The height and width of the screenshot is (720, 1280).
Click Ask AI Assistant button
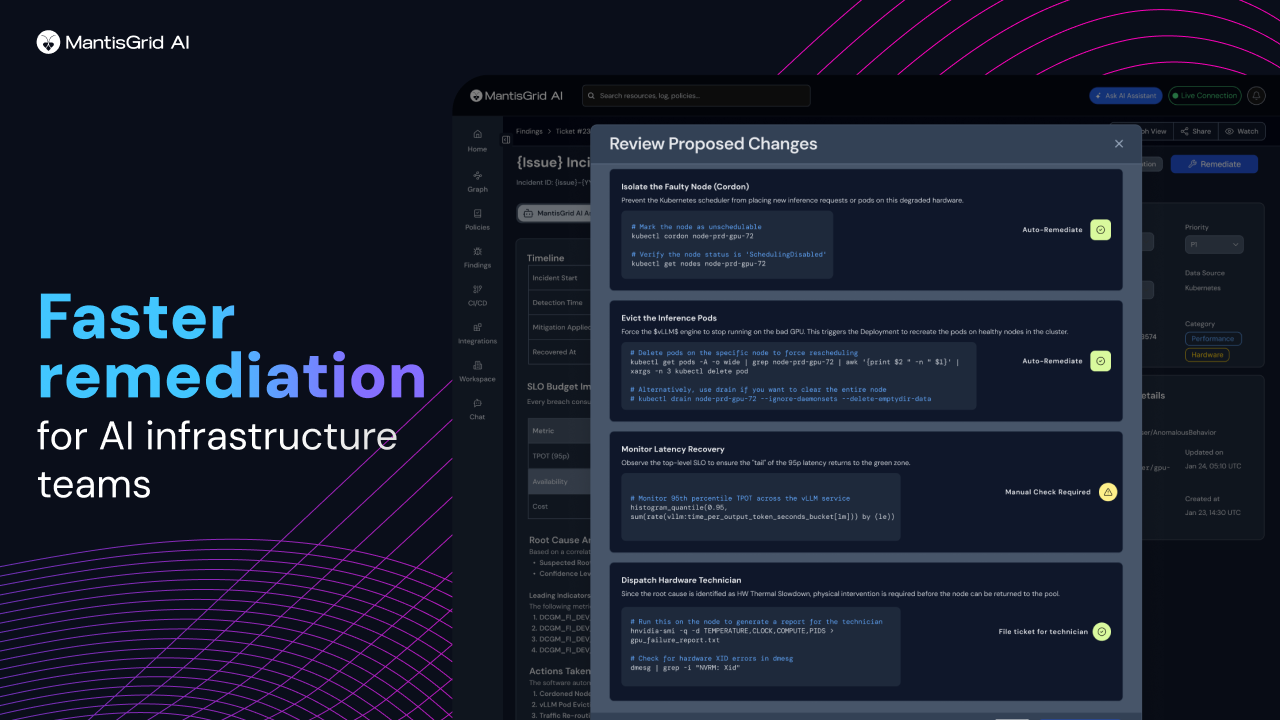[x=1126, y=96]
